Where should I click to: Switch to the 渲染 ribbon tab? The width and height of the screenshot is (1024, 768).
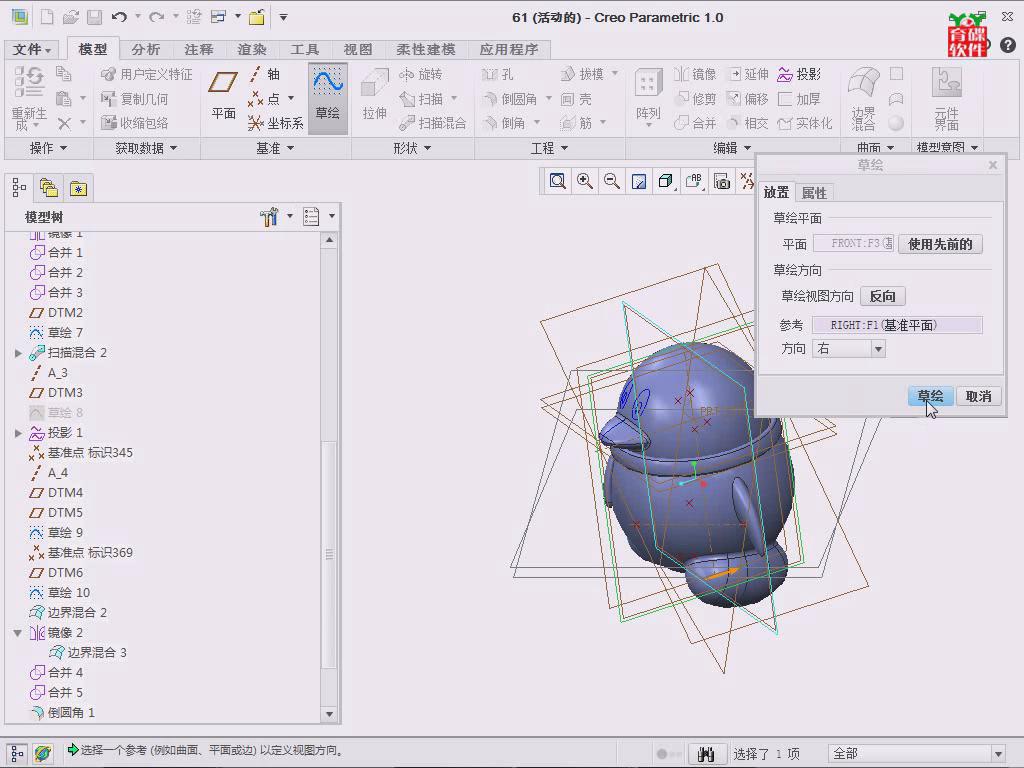point(252,49)
